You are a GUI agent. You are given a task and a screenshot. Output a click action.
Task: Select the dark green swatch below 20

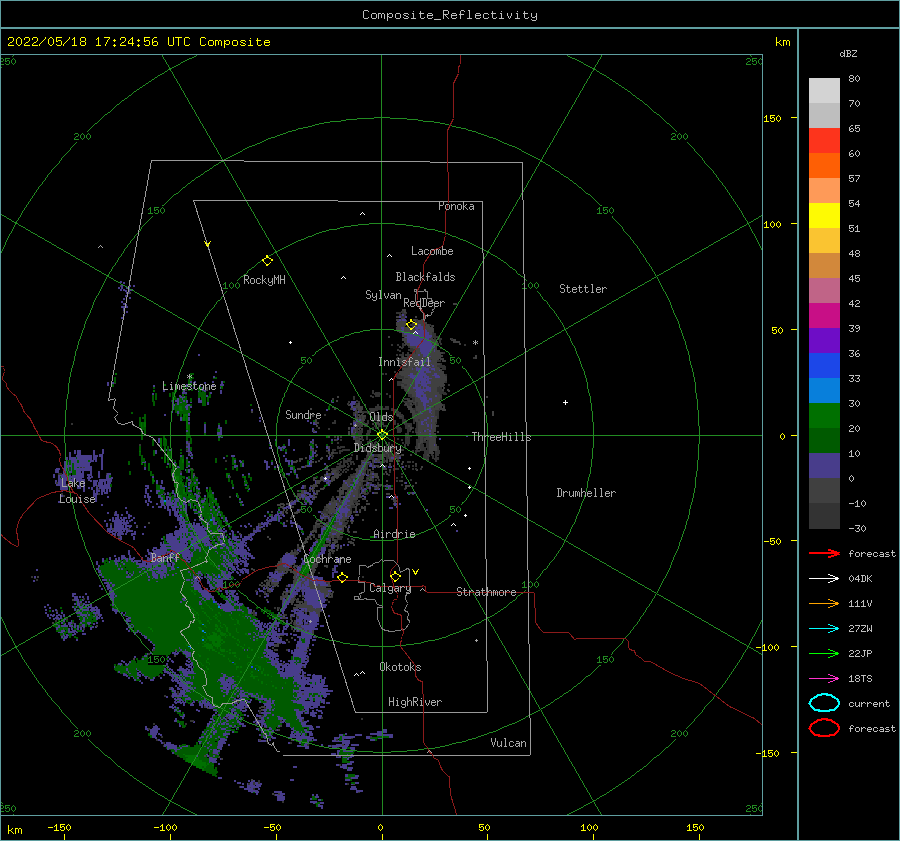point(824,440)
